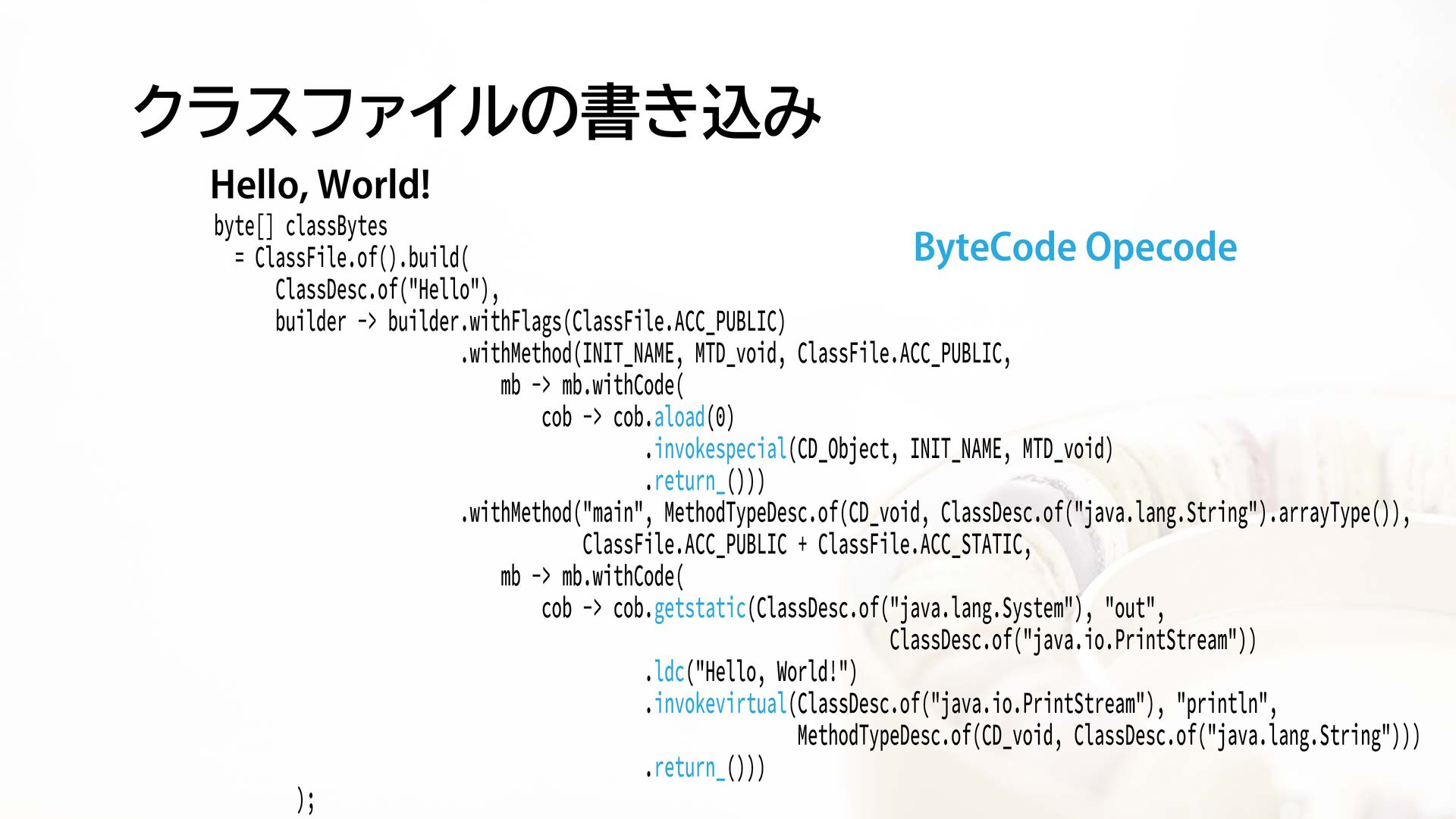Viewport: 1456px width, 819px height.
Task: Click the first mb -> mb.withCode( line
Action: pos(591,385)
